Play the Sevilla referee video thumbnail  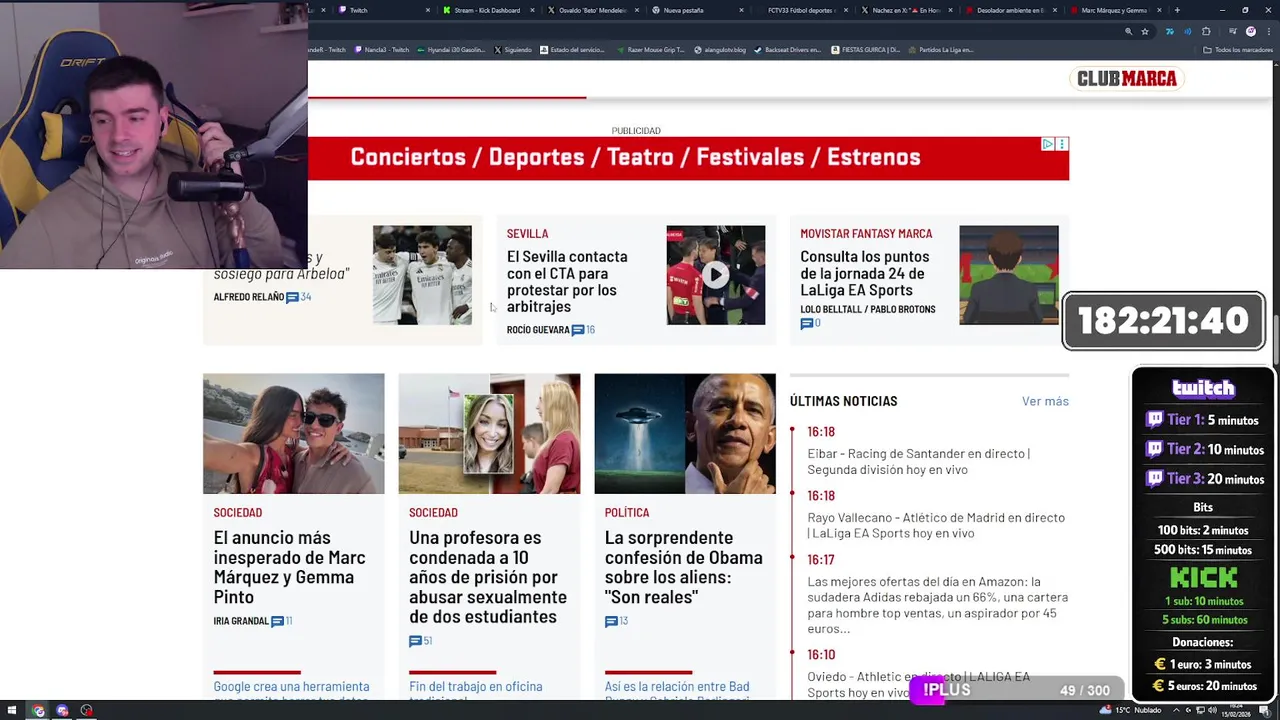pyautogui.click(x=716, y=275)
